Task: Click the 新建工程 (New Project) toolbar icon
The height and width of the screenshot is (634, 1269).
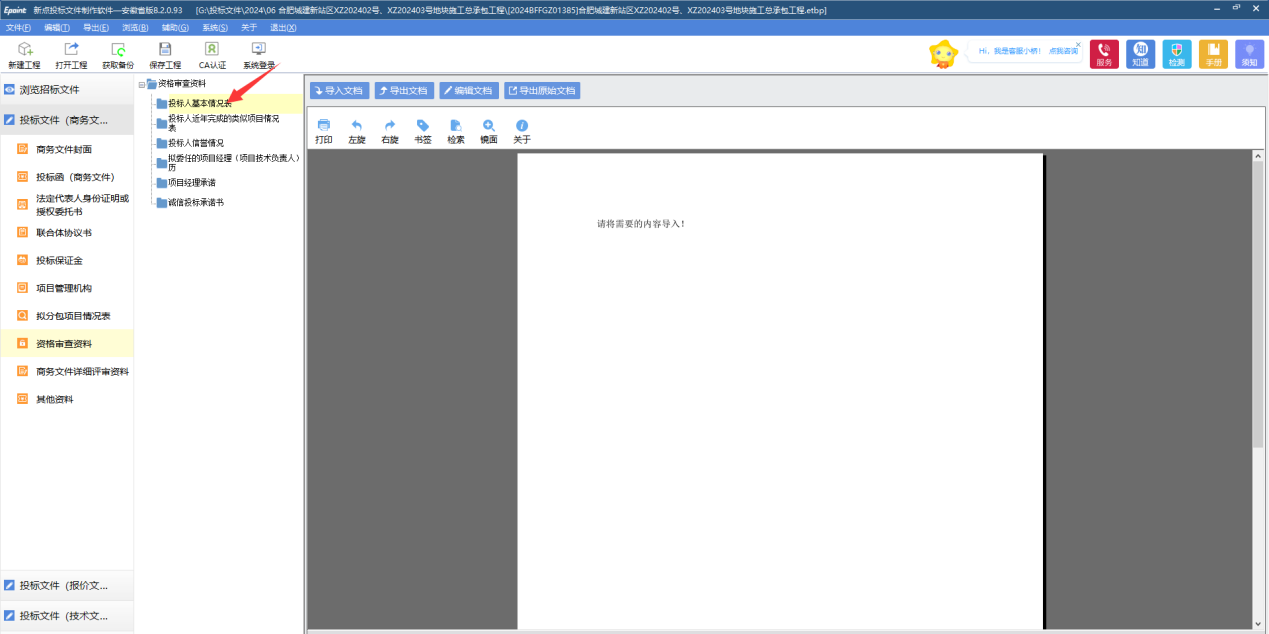Action: pyautogui.click(x=24, y=54)
